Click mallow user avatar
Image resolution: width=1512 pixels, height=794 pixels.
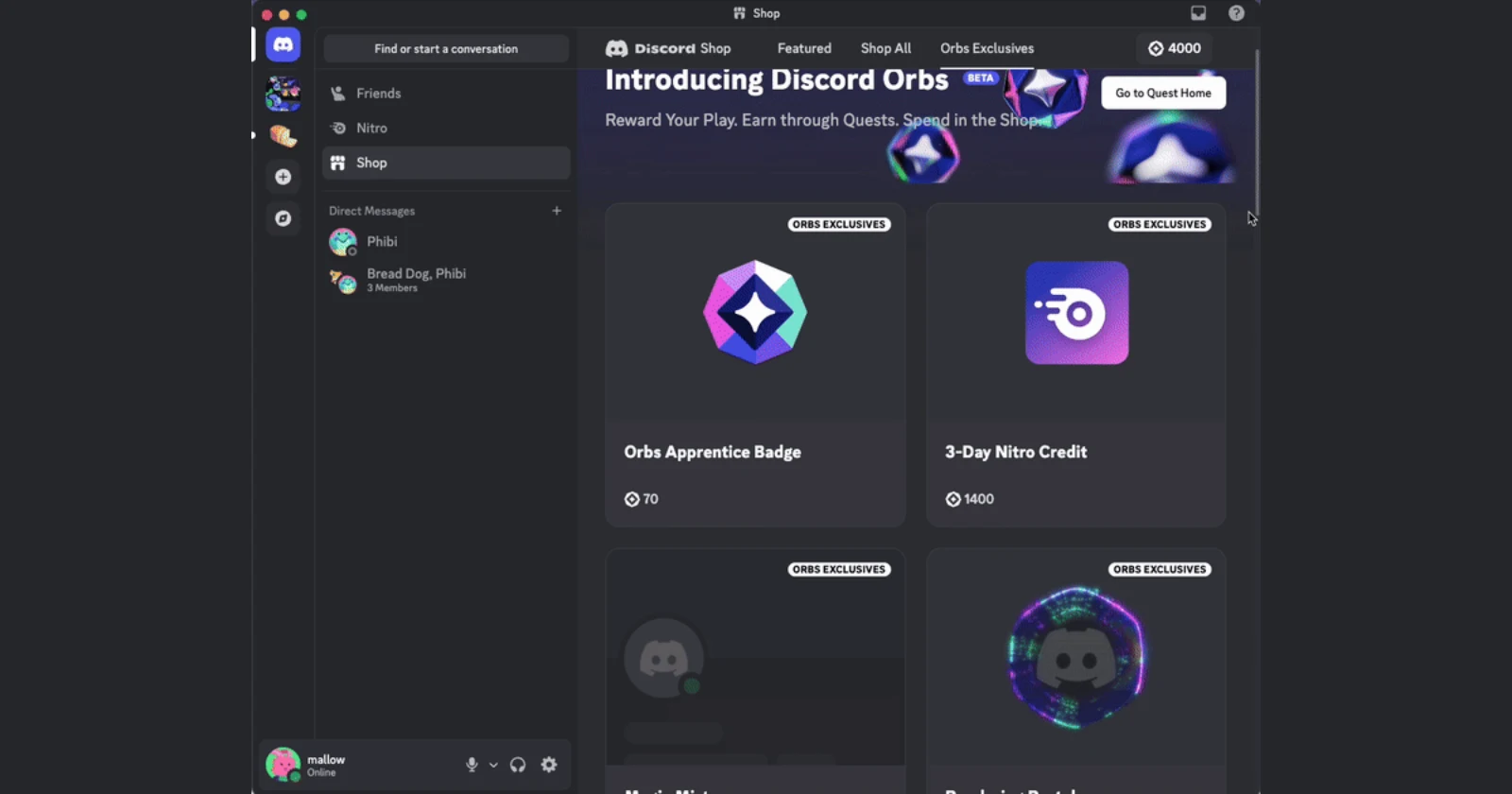tap(283, 764)
